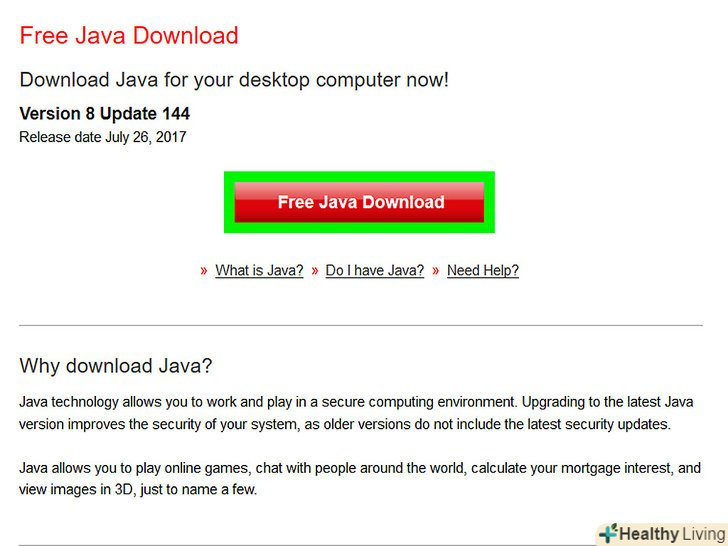This screenshot has height=546, width=728.
Task: Click the red Free Java Download button
Action: (359, 202)
